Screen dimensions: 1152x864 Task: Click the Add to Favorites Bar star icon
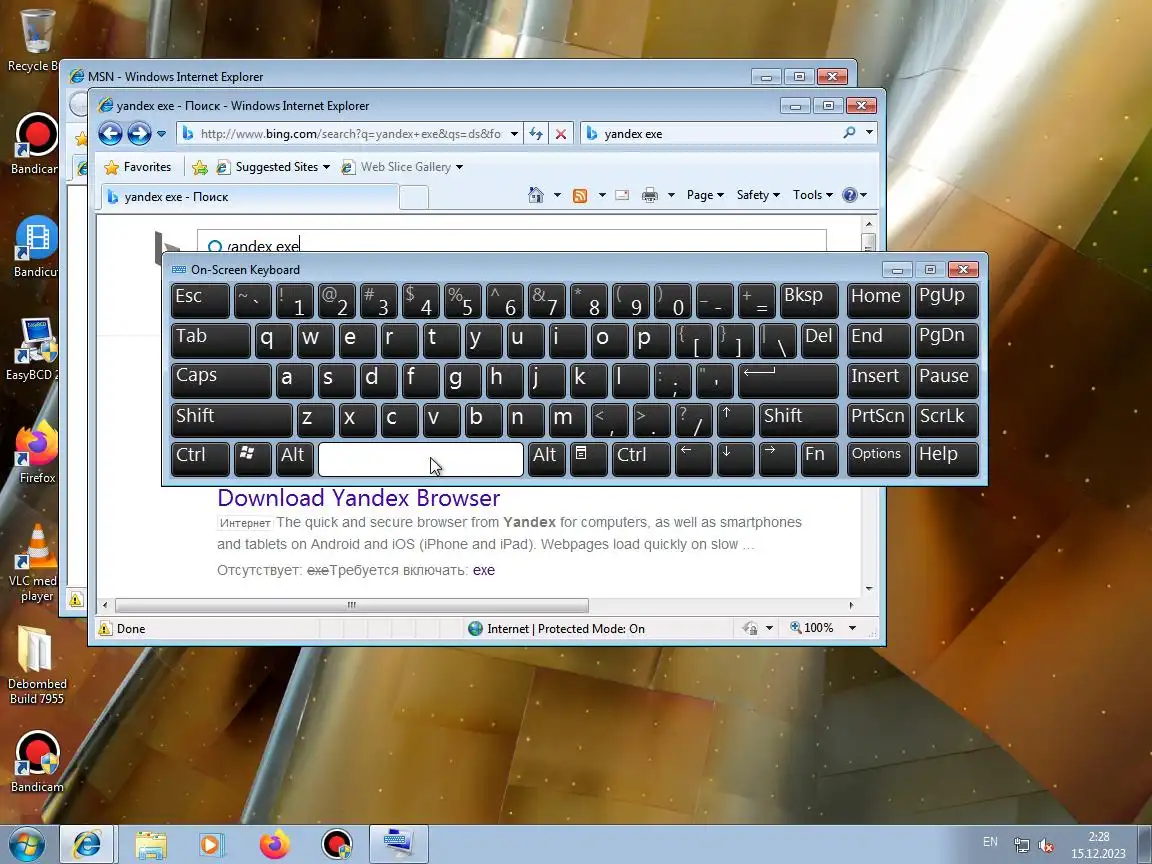click(x=199, y=168)
